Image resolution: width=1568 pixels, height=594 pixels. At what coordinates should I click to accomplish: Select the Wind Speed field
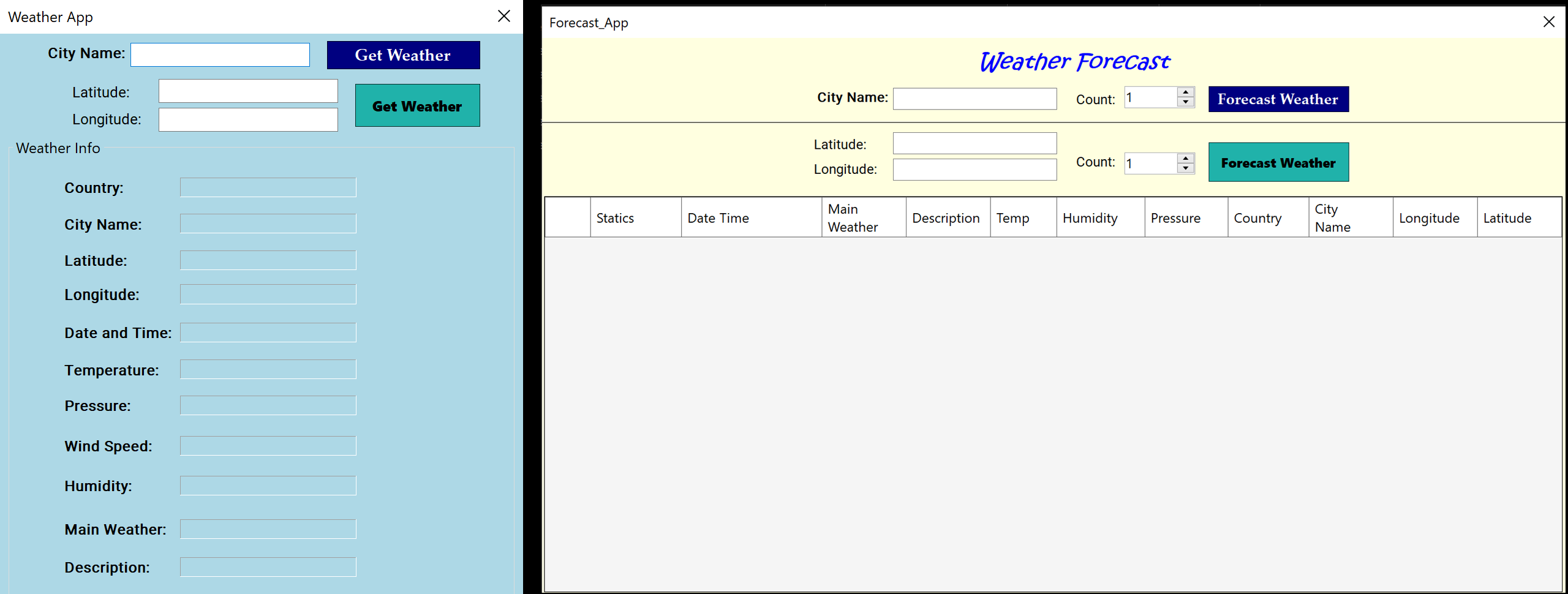coord(268,446)
